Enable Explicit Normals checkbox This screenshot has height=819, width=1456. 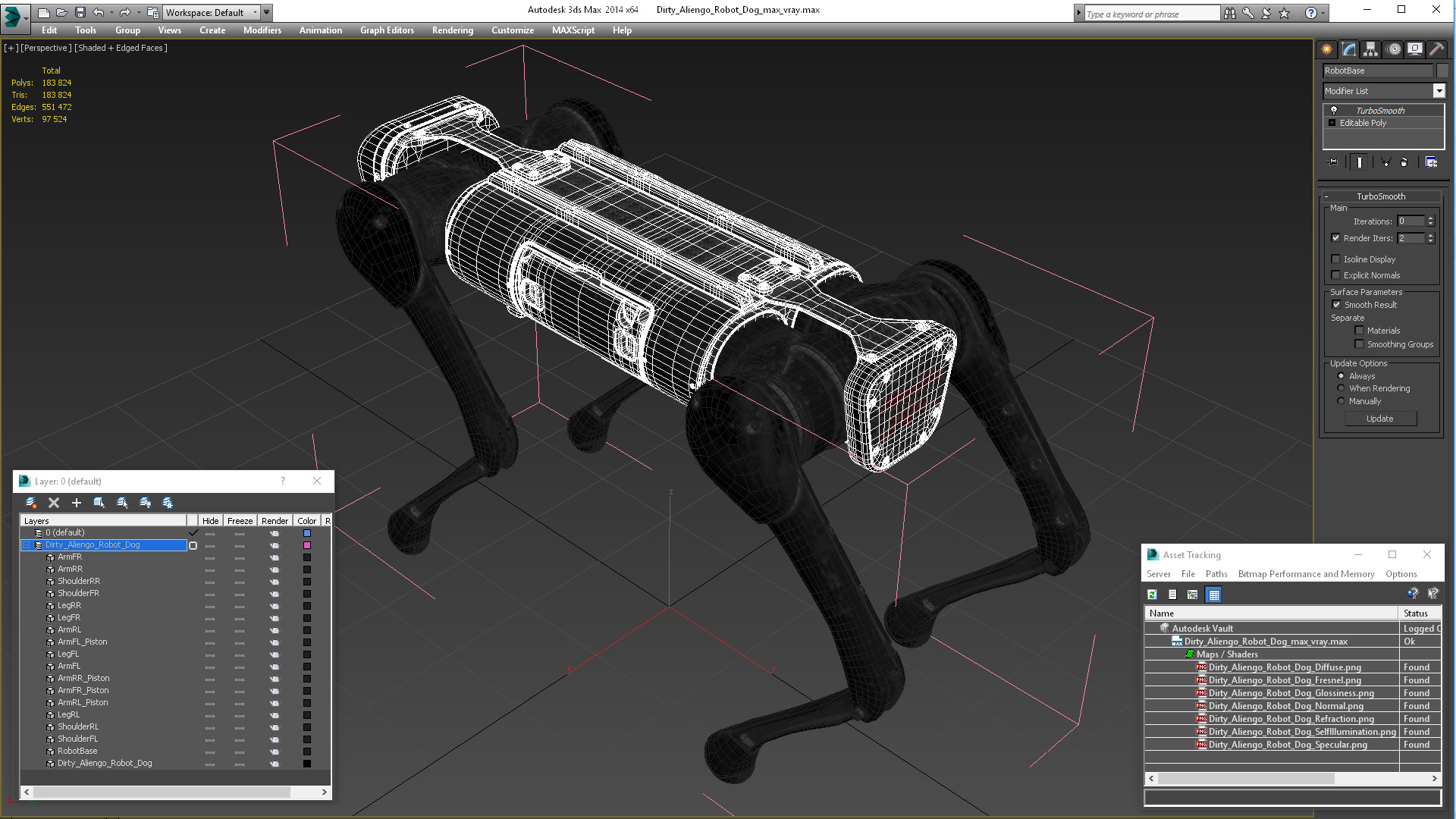[x=1336, y=275]
